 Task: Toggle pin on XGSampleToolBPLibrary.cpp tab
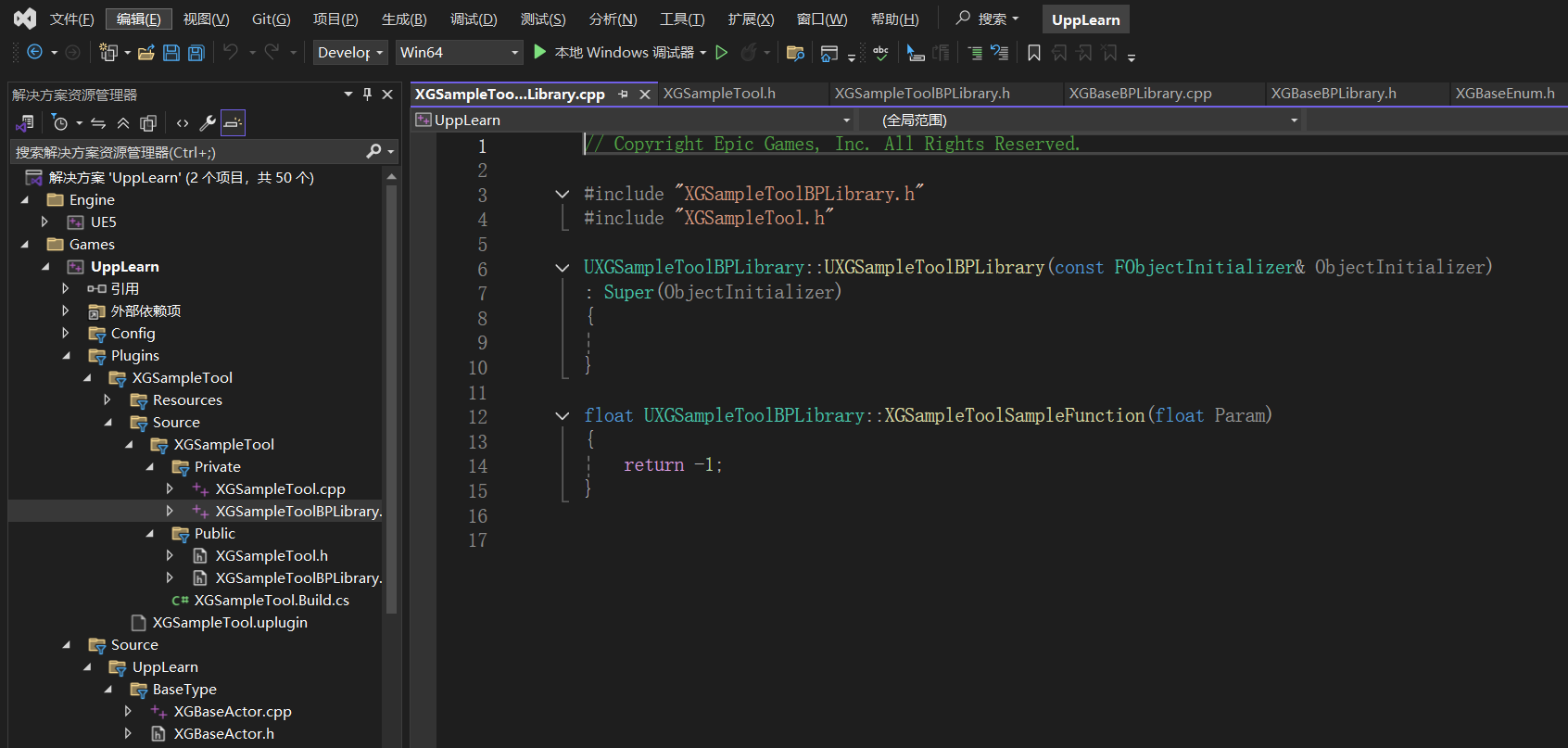click(x=624, y=94)
